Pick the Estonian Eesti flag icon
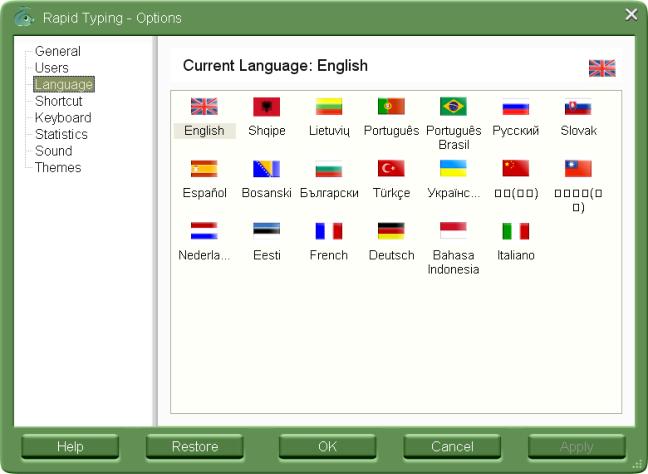 (267, 231)
